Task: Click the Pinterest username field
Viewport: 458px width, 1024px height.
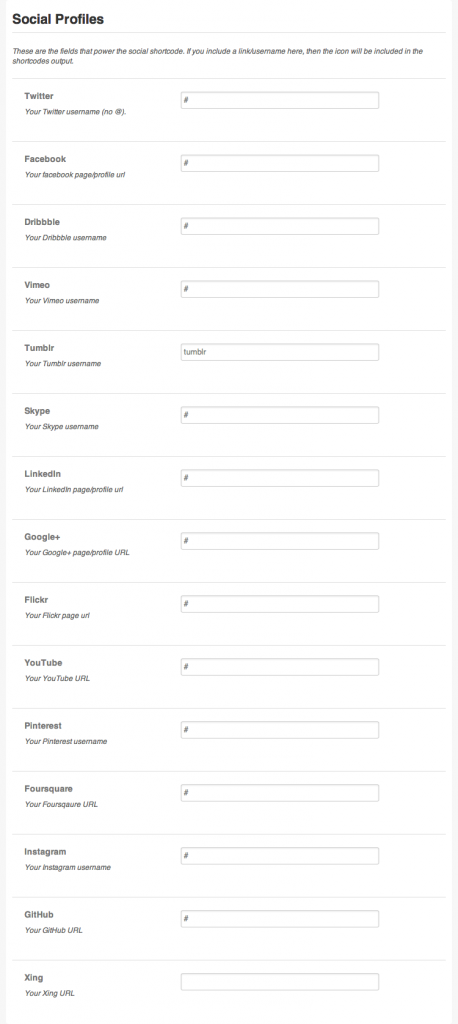Action: click(x=280, y=729)
